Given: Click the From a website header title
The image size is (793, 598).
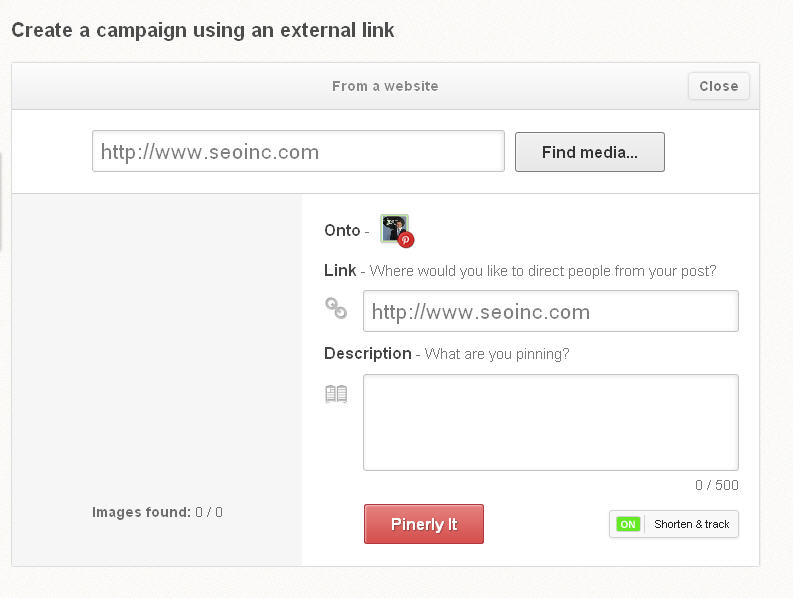Looking at the screenshot, I should coord(385,86).
